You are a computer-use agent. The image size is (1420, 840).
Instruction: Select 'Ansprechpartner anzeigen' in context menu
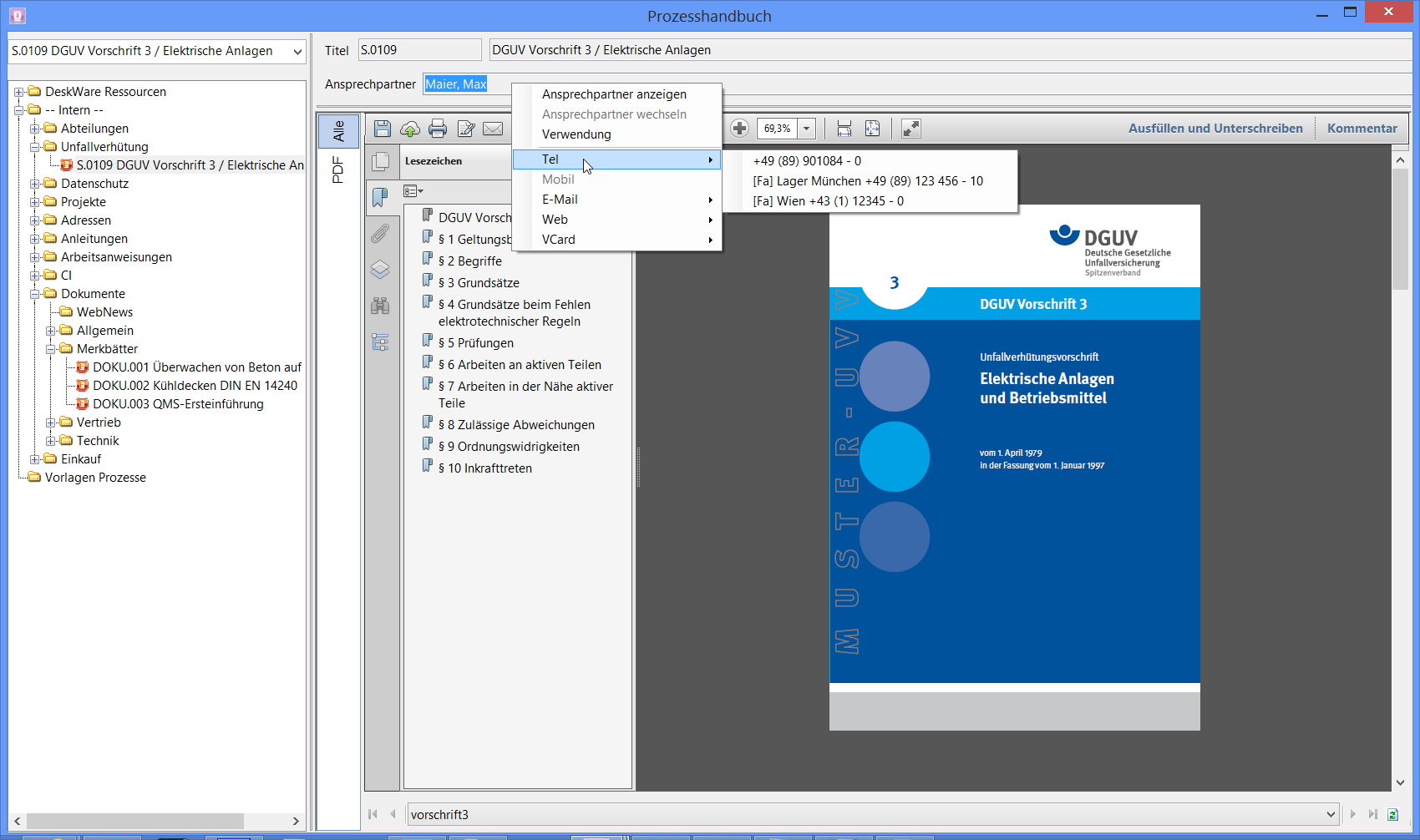[616, 94]
